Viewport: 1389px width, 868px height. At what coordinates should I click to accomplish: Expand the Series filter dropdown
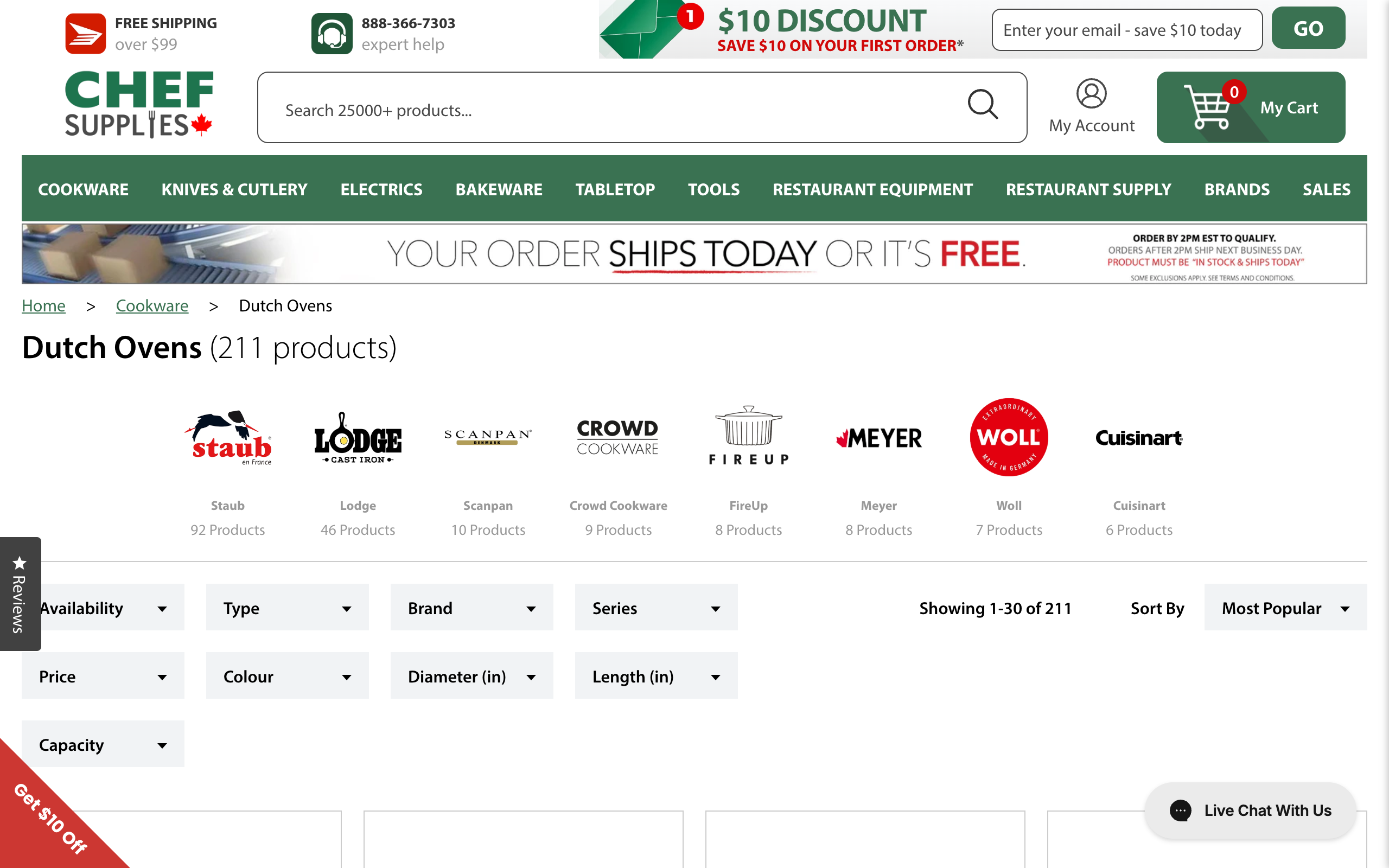pos(656,608)
